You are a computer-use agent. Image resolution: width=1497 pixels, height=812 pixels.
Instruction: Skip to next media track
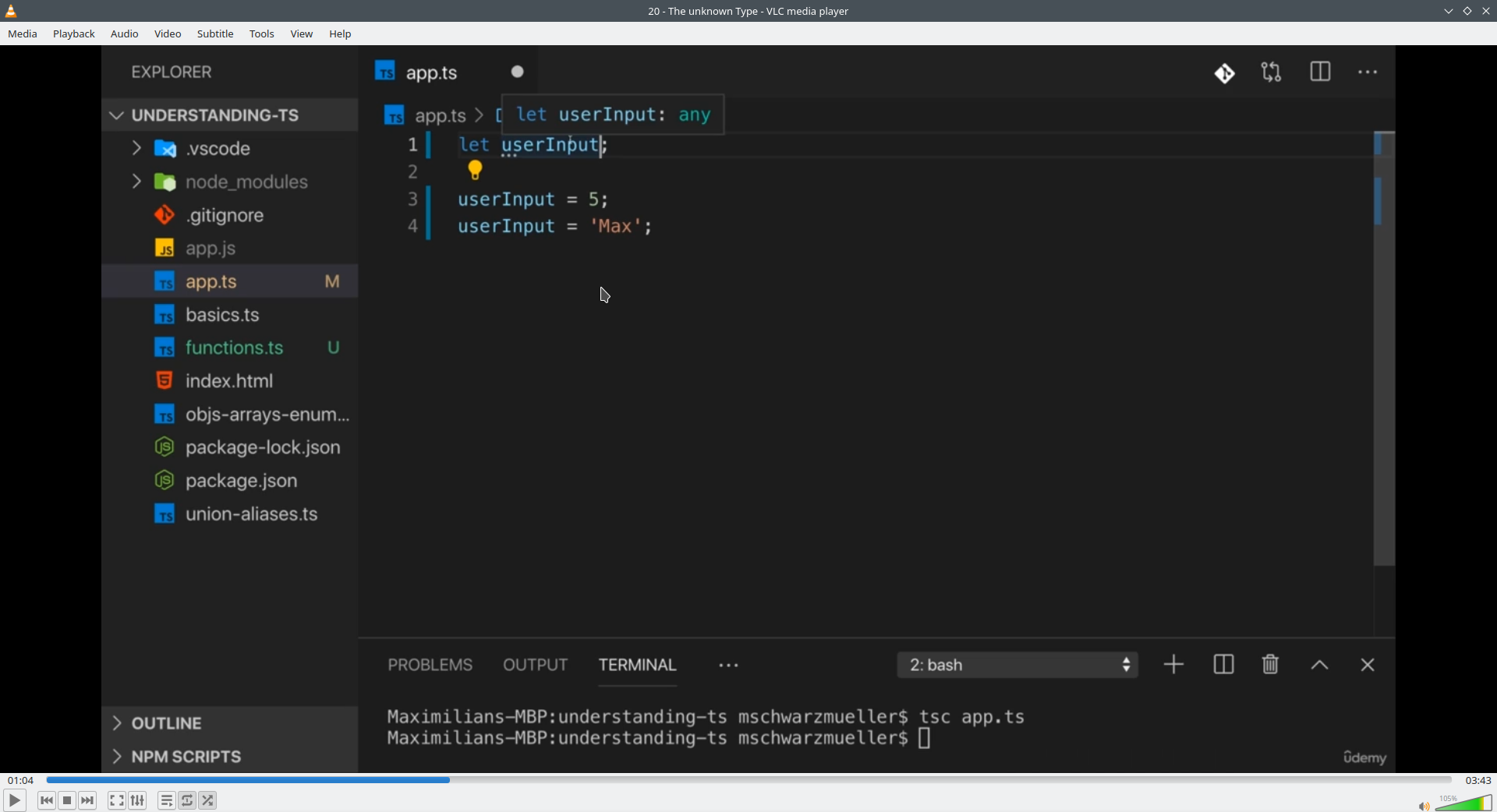point(88,800)
